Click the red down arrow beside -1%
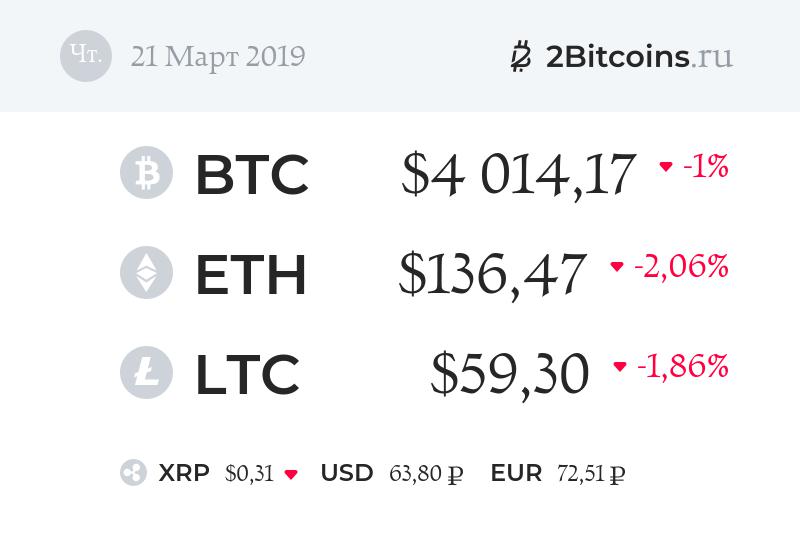Image resolution: width=800 pixels, height=540 pixels. 666,167
